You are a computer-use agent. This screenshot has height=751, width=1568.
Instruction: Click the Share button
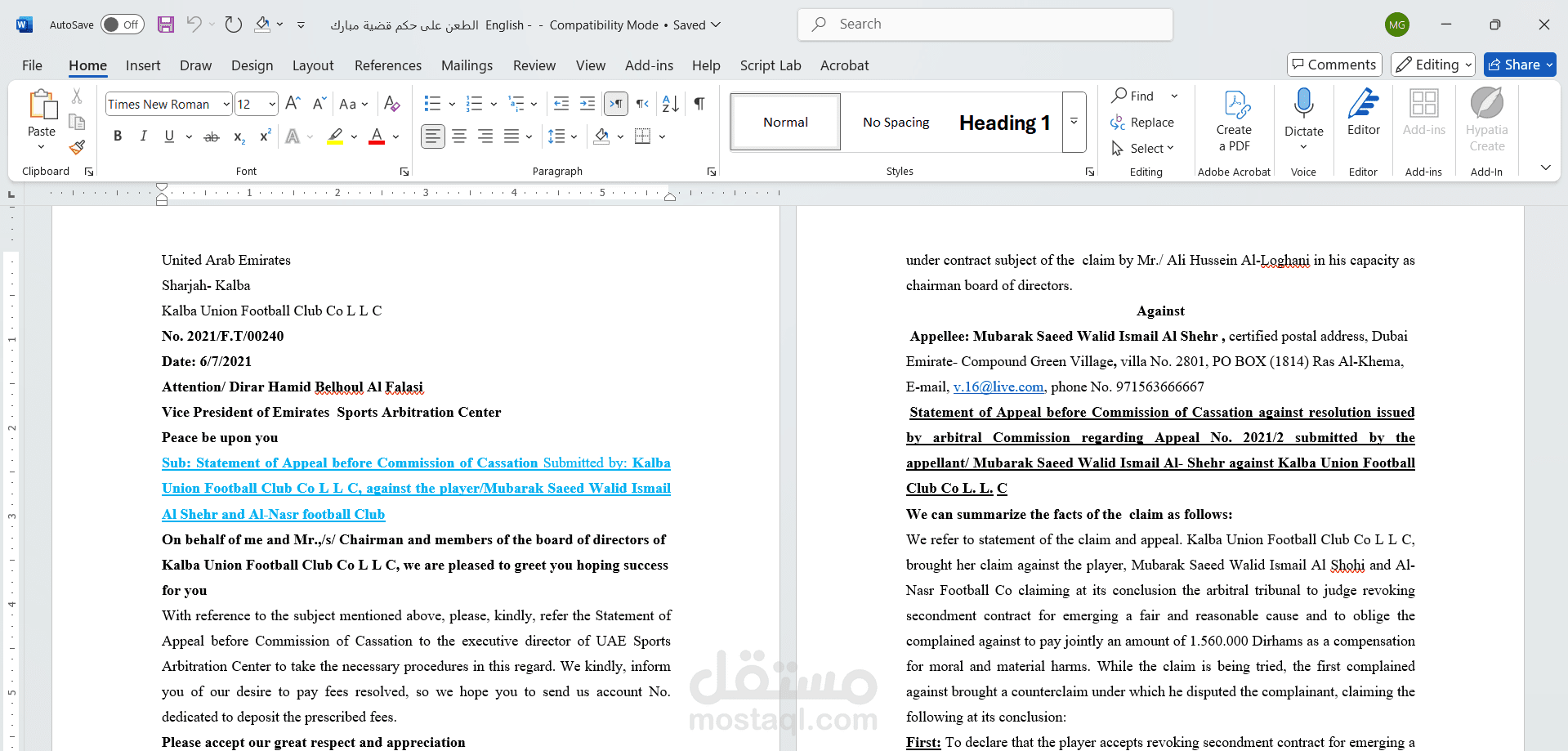coord(1520,65)
